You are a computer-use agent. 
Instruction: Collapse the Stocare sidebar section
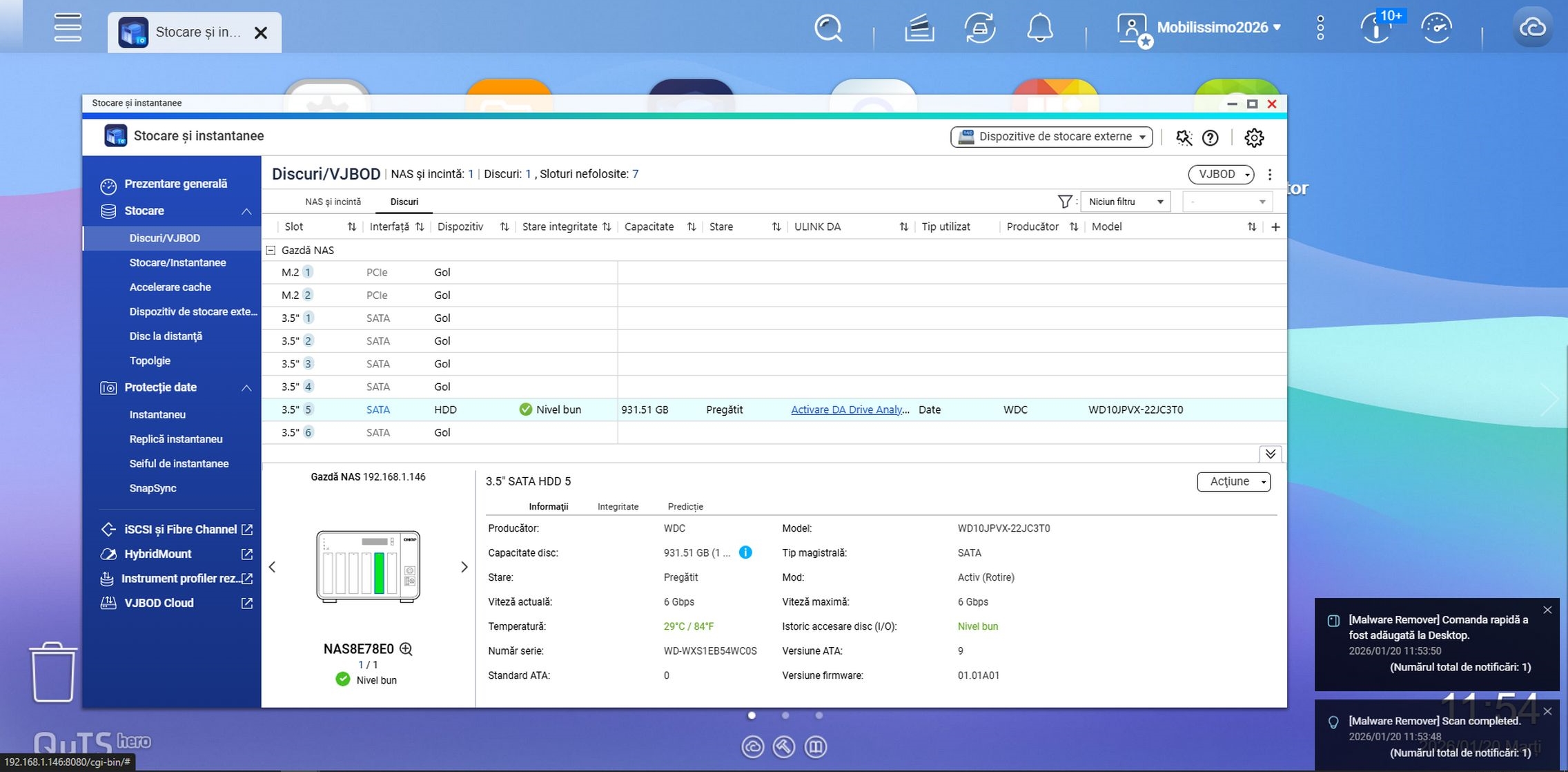click(x=246, y=211)
